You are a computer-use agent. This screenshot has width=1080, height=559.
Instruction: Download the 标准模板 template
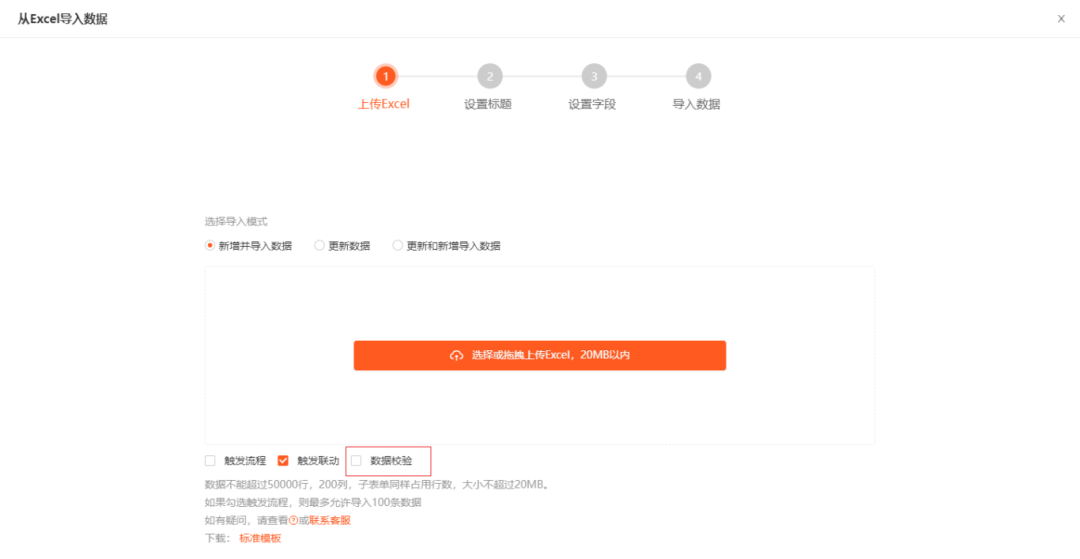[x=260, y=538]
